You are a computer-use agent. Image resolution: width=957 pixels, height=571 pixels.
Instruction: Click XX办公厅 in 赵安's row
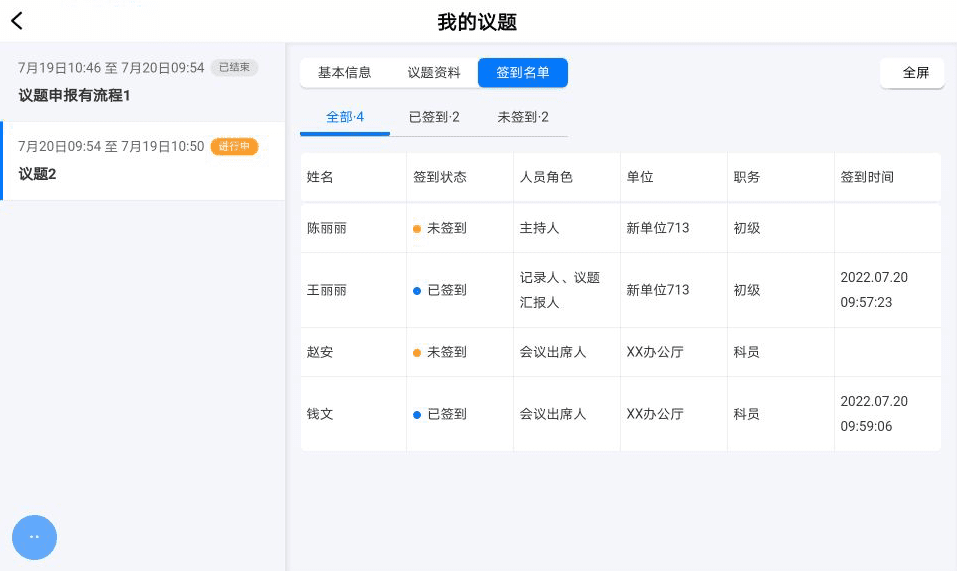click(x=655, y=352)
